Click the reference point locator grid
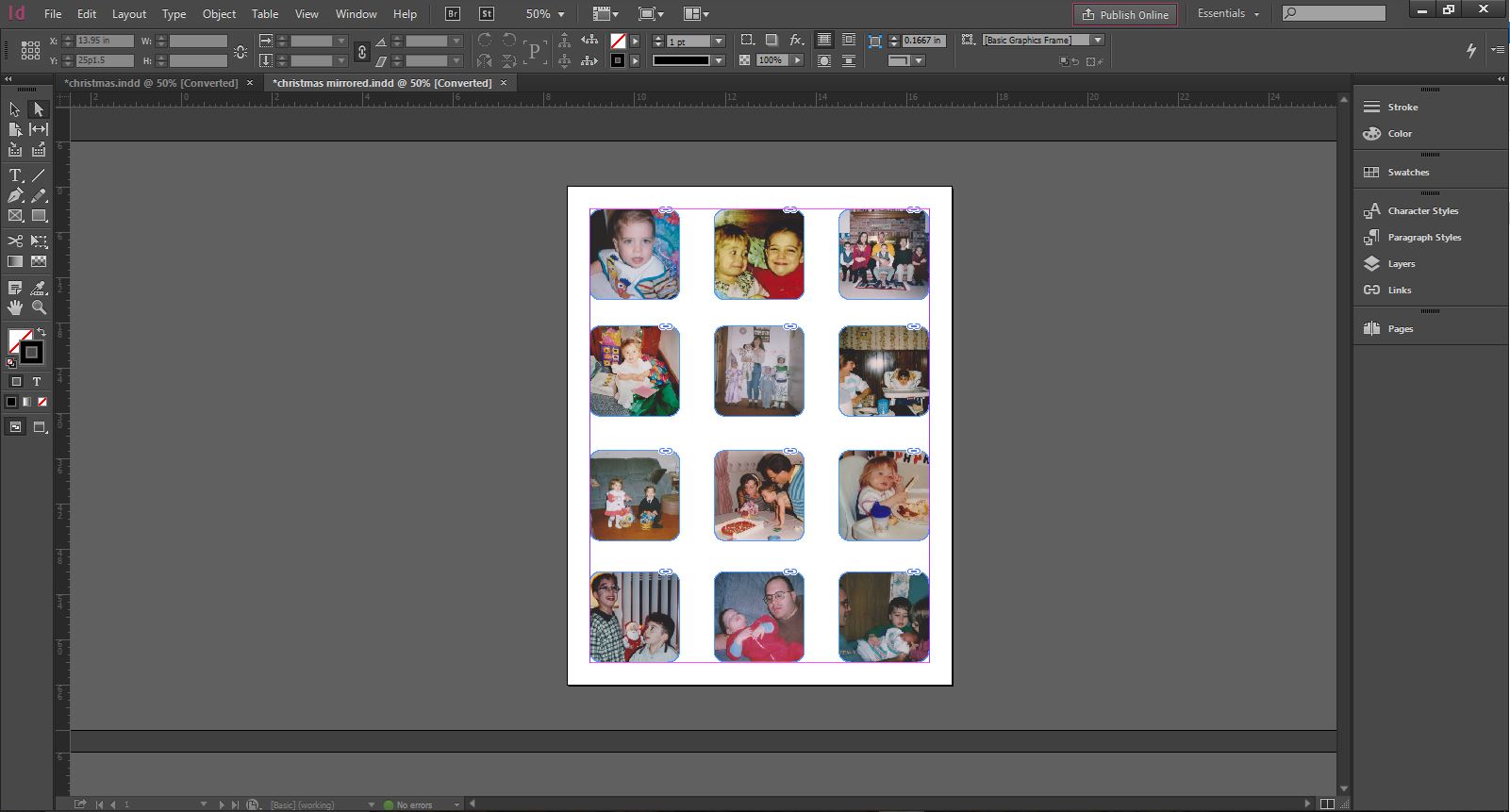The height and width of the screenshot is (812, 1510). (x=30, y=50)
